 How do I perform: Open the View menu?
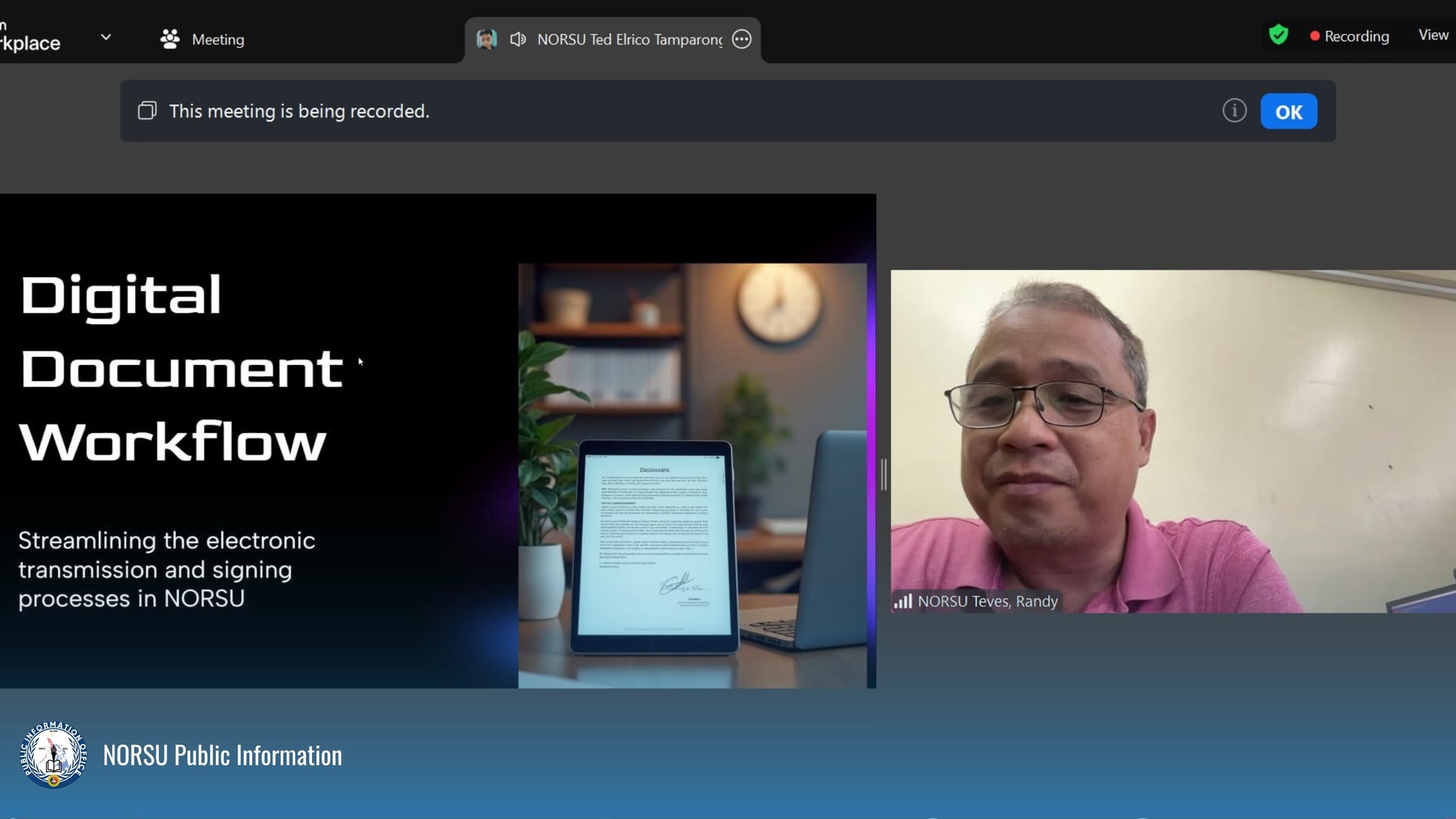point(1433,35)
